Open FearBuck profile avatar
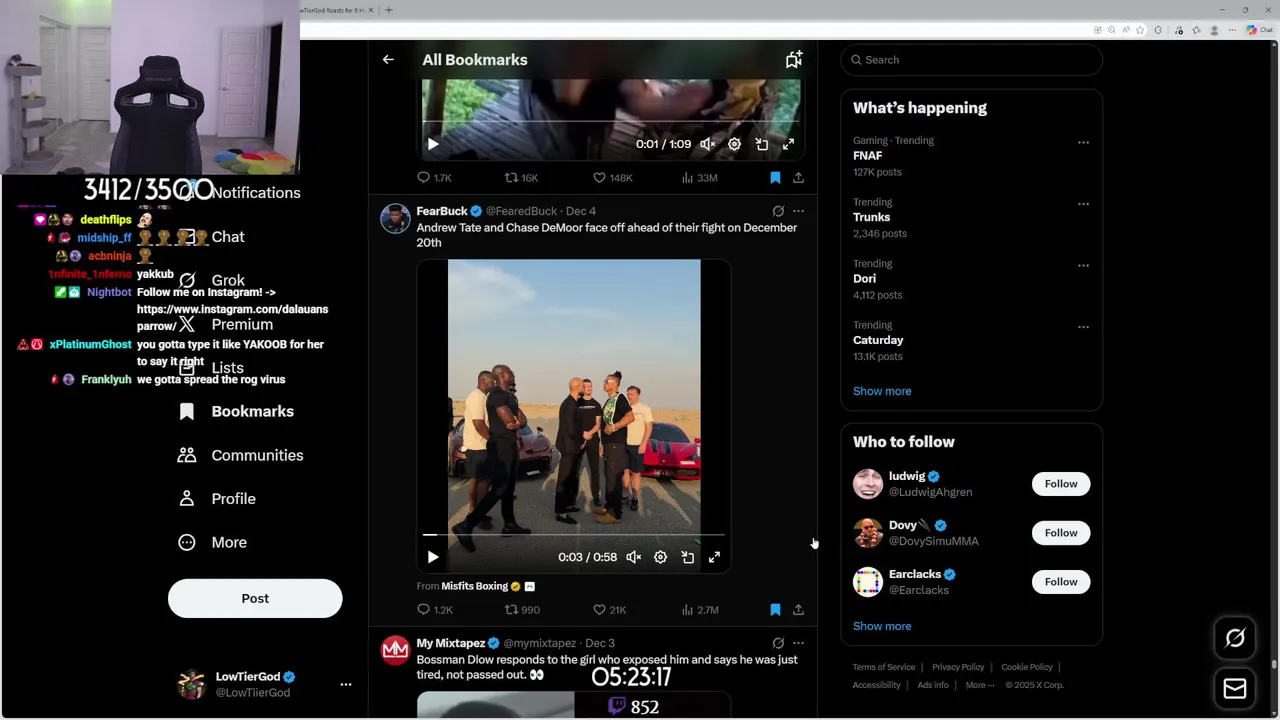Screen dimensions: 1280x720 395,218
